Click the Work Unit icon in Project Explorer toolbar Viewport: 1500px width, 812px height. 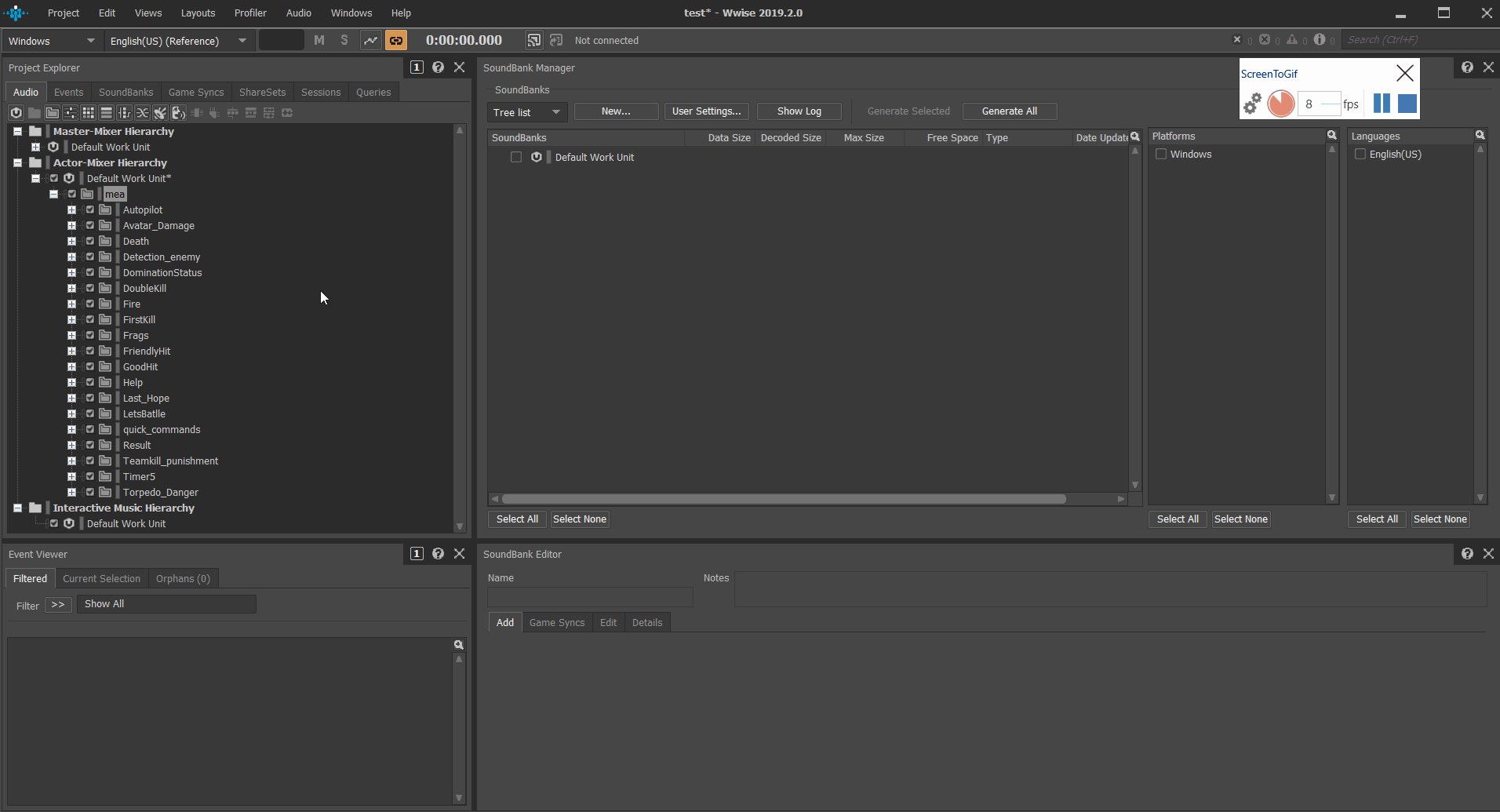16,113
